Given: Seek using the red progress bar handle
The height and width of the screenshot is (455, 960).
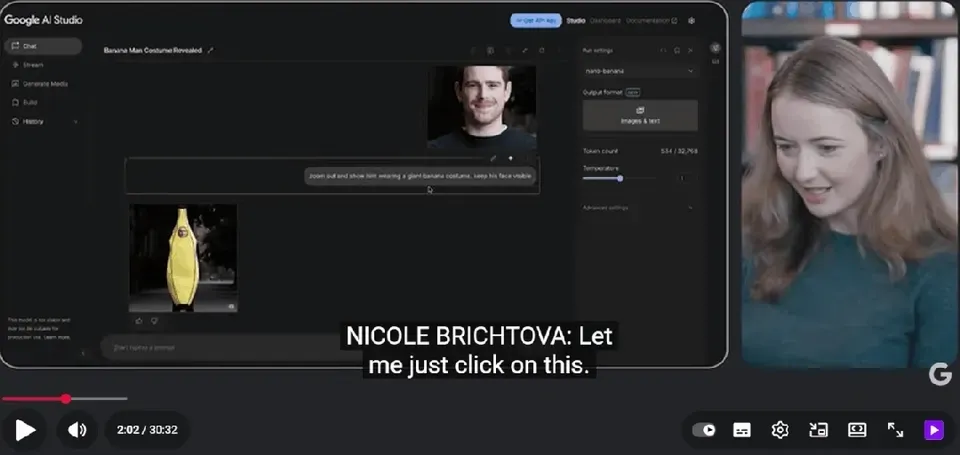Looking at the screenshot, I should pos(66,399).
